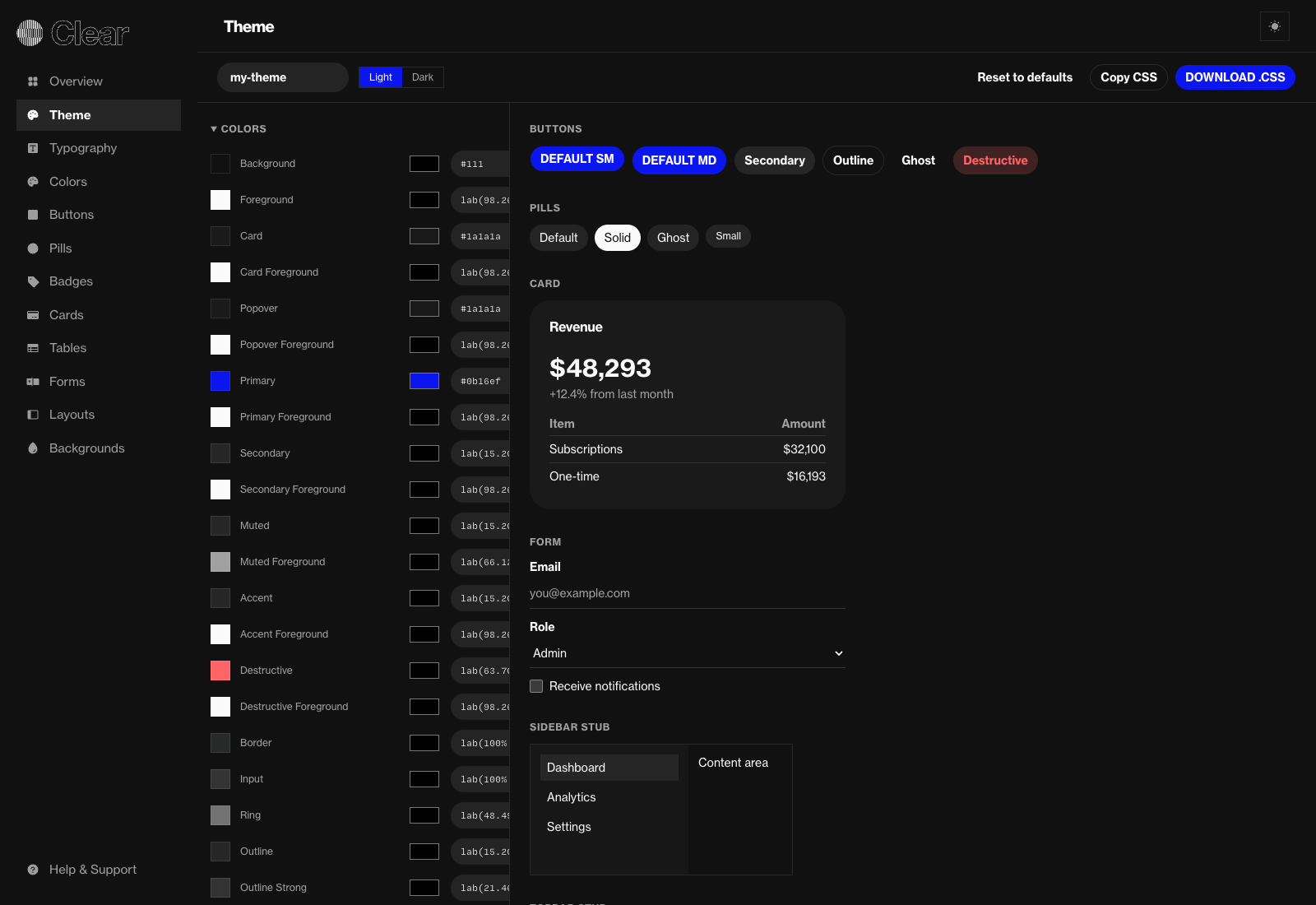
Task: Open the Secondary color picker swatch
Action: [x=424, y=453]
